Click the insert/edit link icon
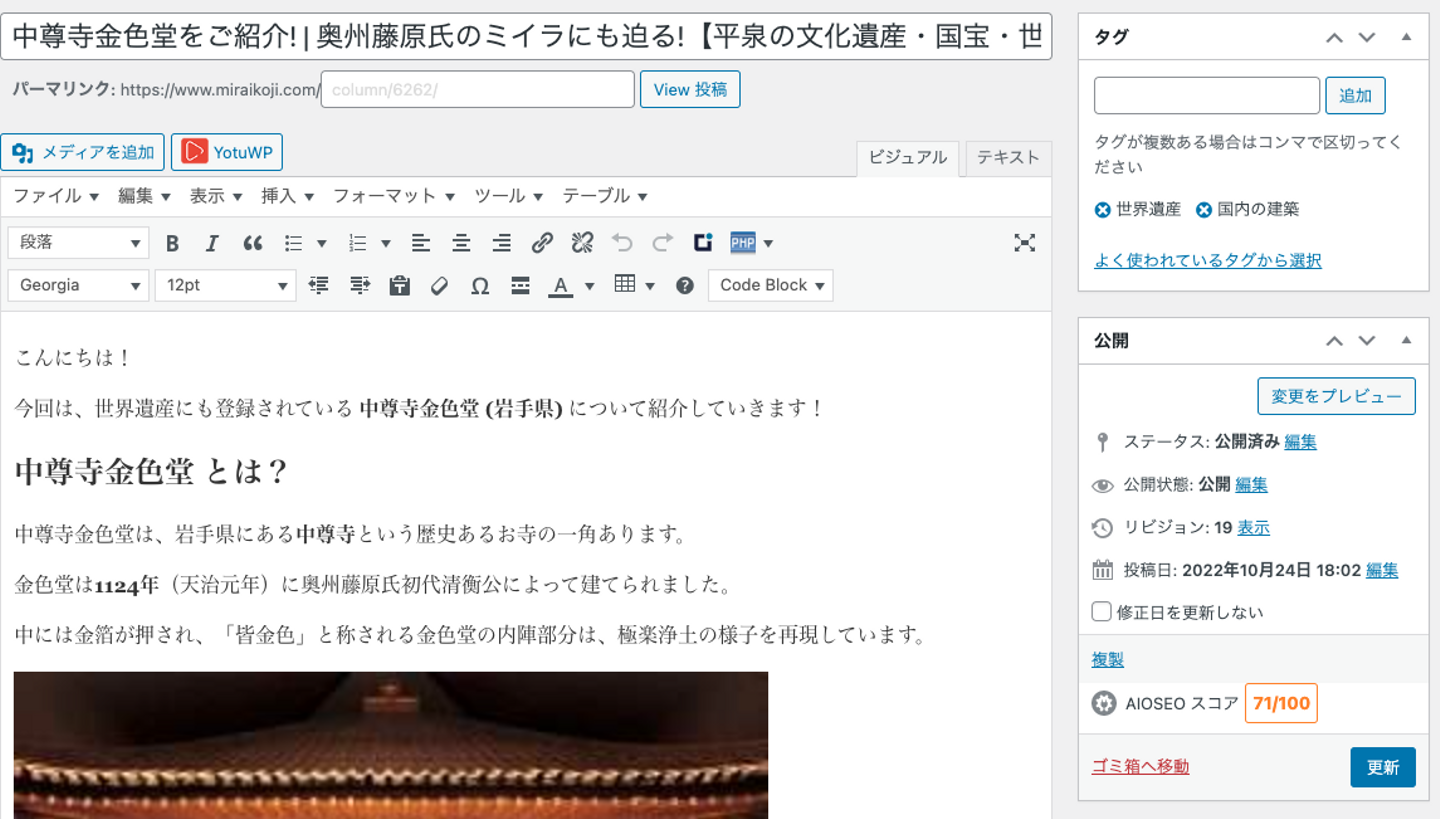 [542, 243]
